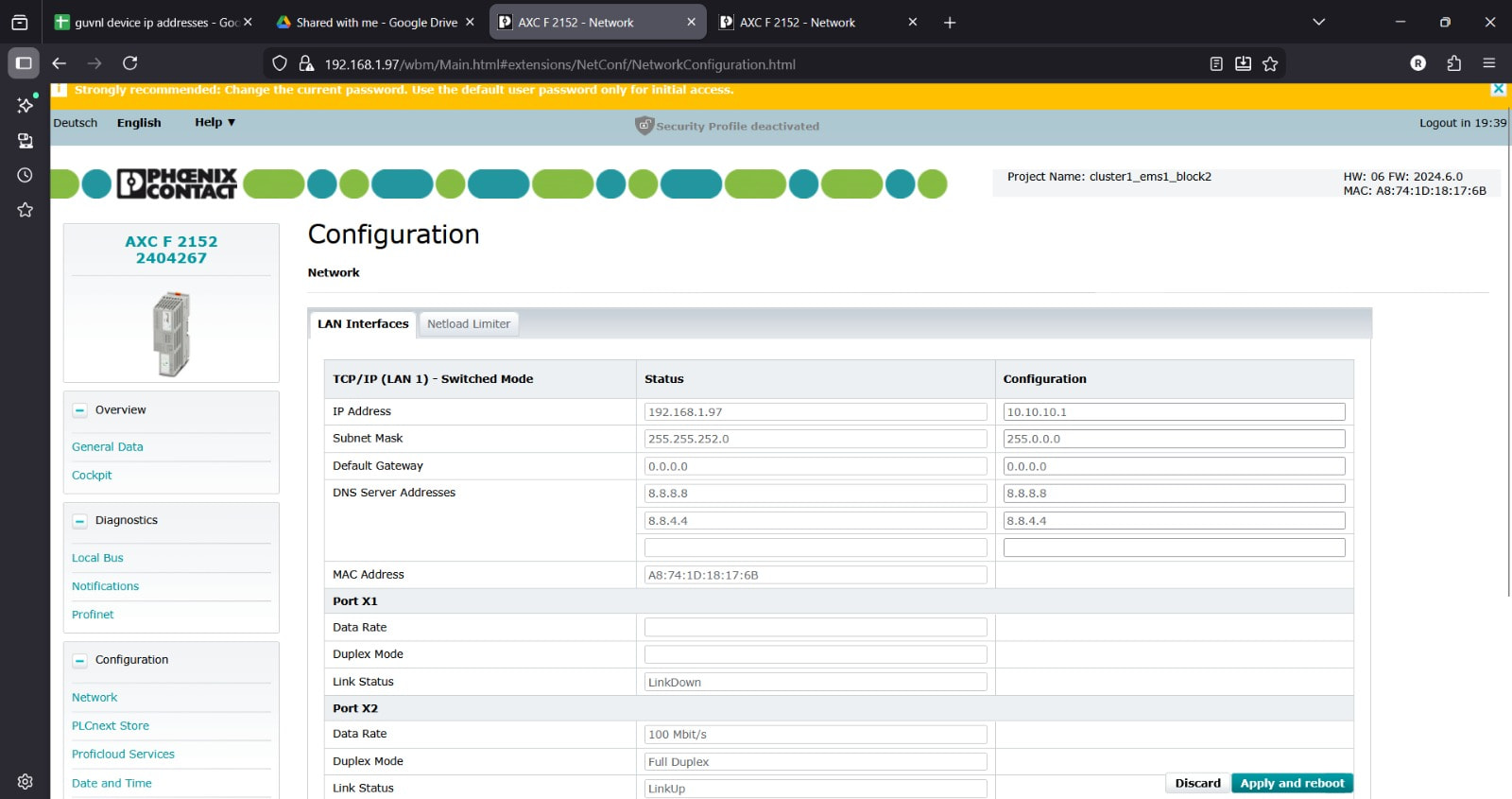Collapse the Diagnostics section
1512x799 pixels.
point(80,521)
